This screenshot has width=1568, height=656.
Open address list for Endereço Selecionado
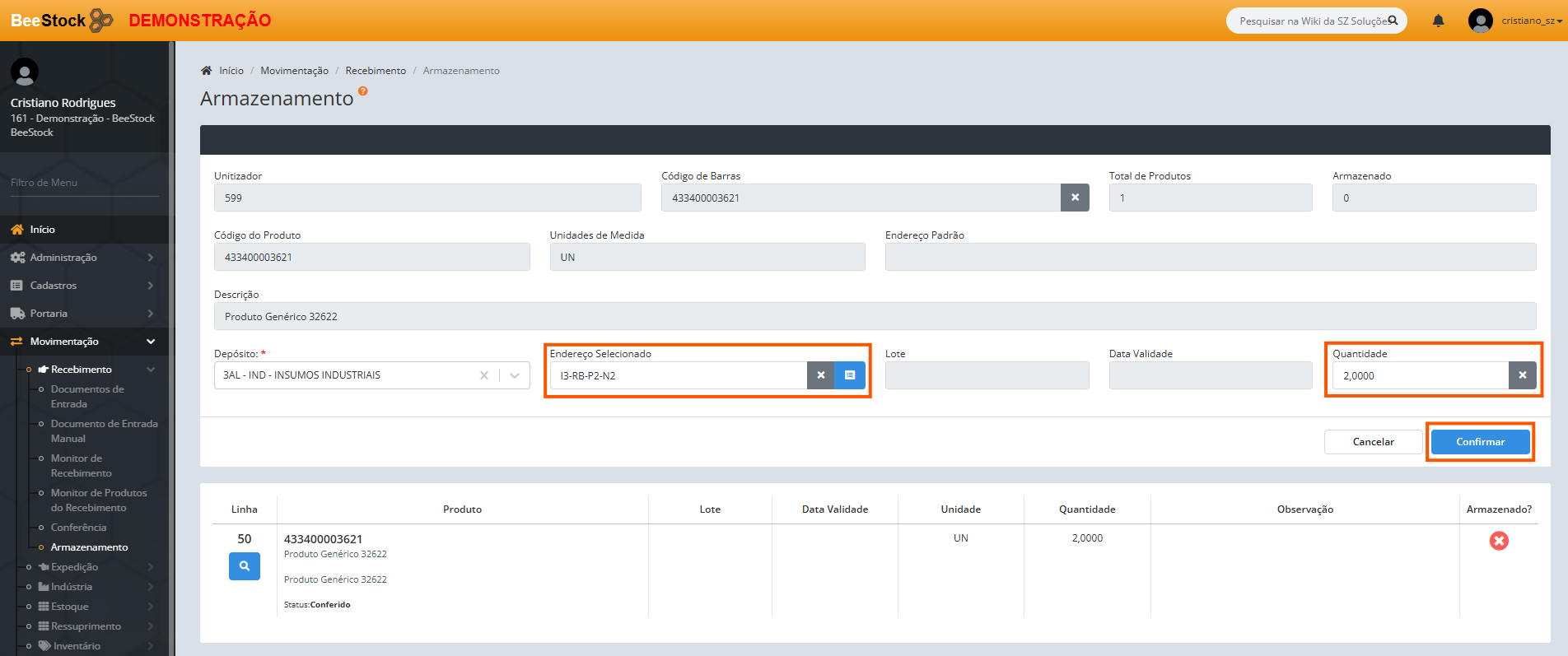(849, 375)
